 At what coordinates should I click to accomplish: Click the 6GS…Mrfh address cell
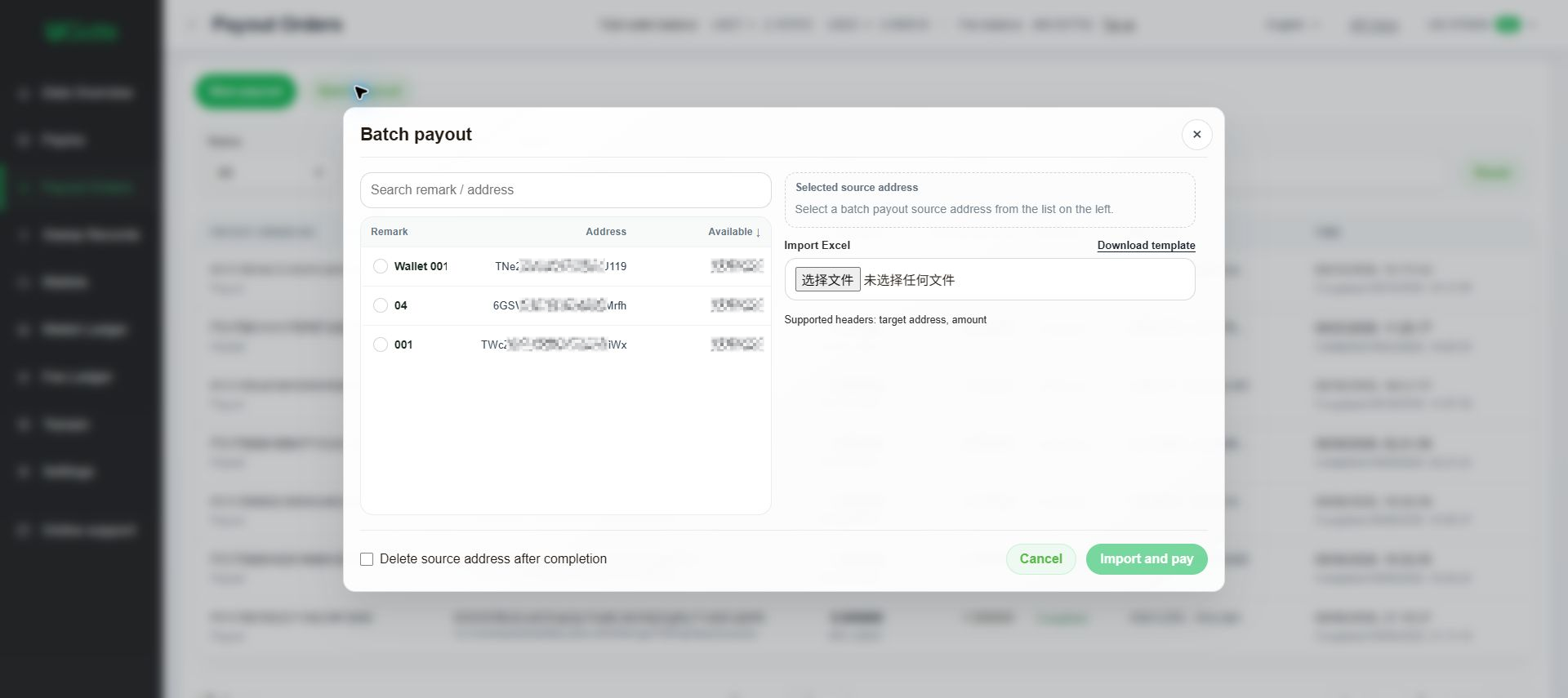pyautogui.click(x=559, y=305)
